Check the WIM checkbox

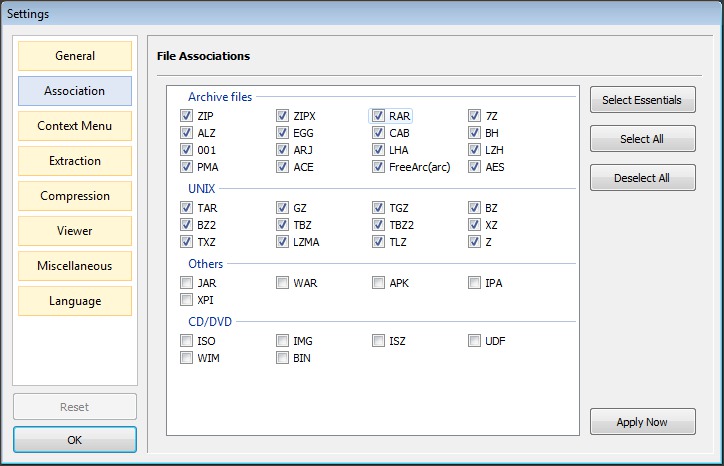click(187, 358)
